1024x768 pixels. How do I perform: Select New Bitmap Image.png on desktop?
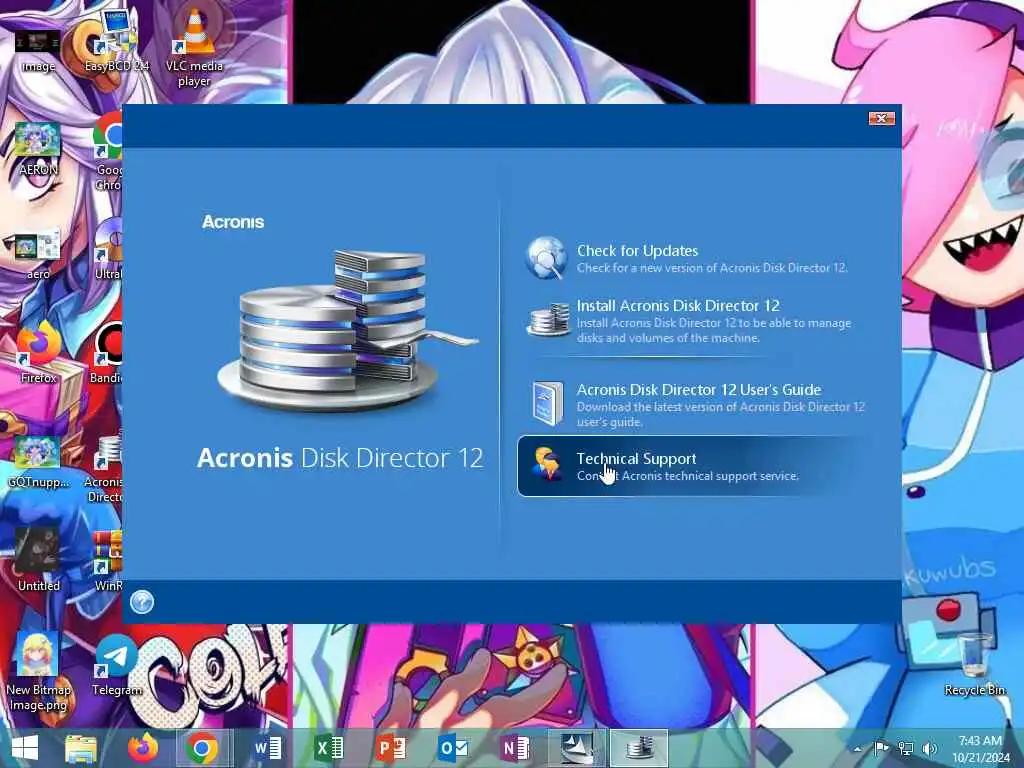(x=38, y=672)
